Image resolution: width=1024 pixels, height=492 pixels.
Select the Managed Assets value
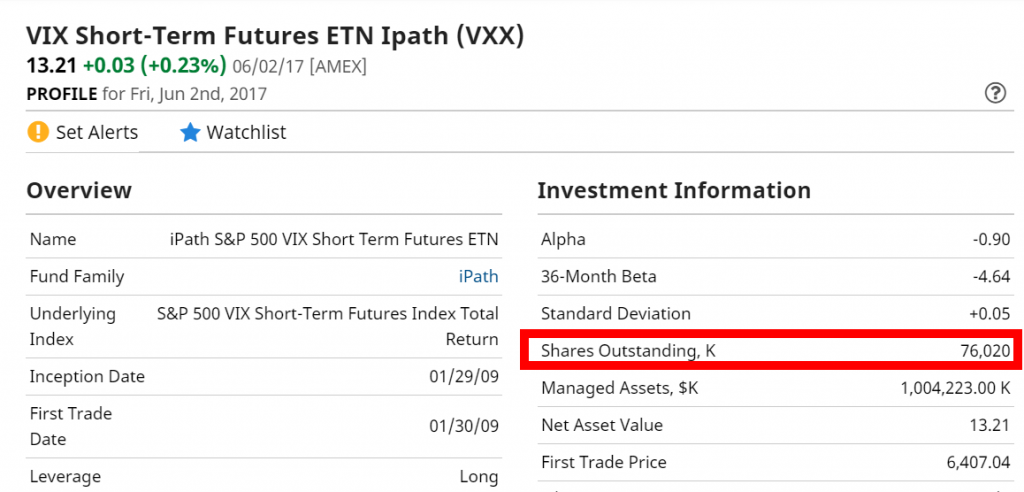[x=955, y=388]
